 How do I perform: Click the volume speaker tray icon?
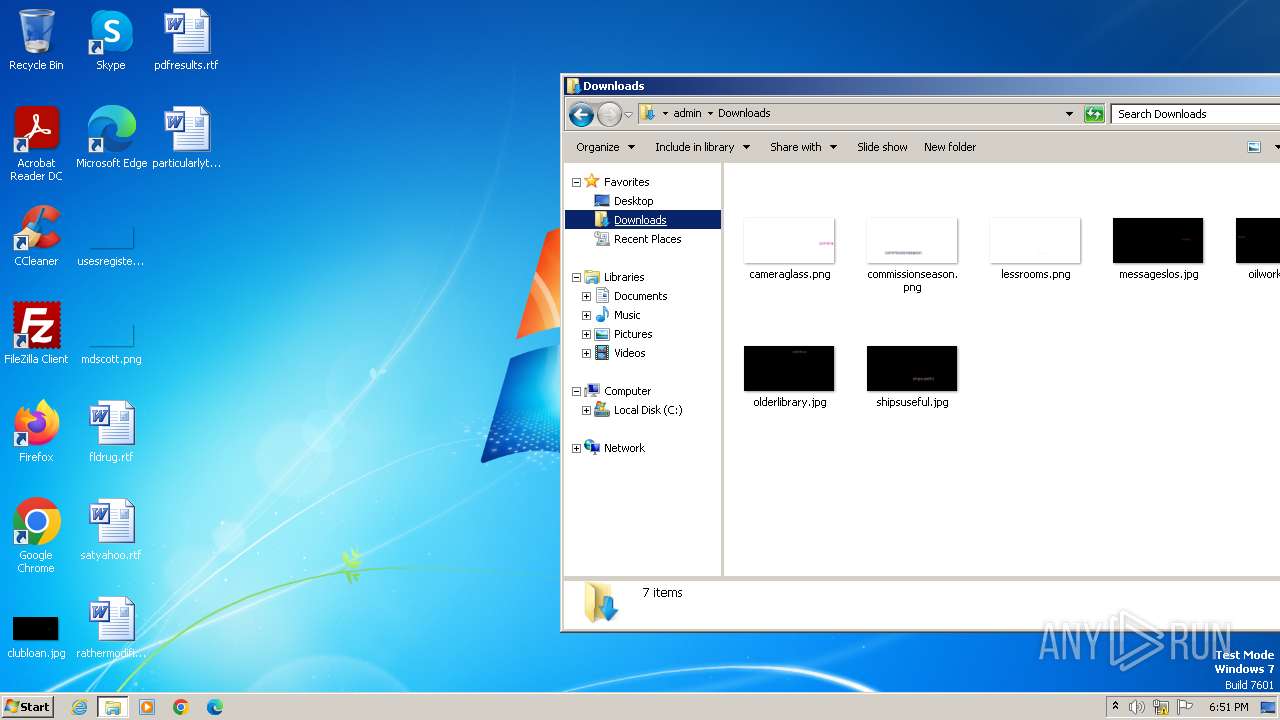click(x=1137, y=707)
